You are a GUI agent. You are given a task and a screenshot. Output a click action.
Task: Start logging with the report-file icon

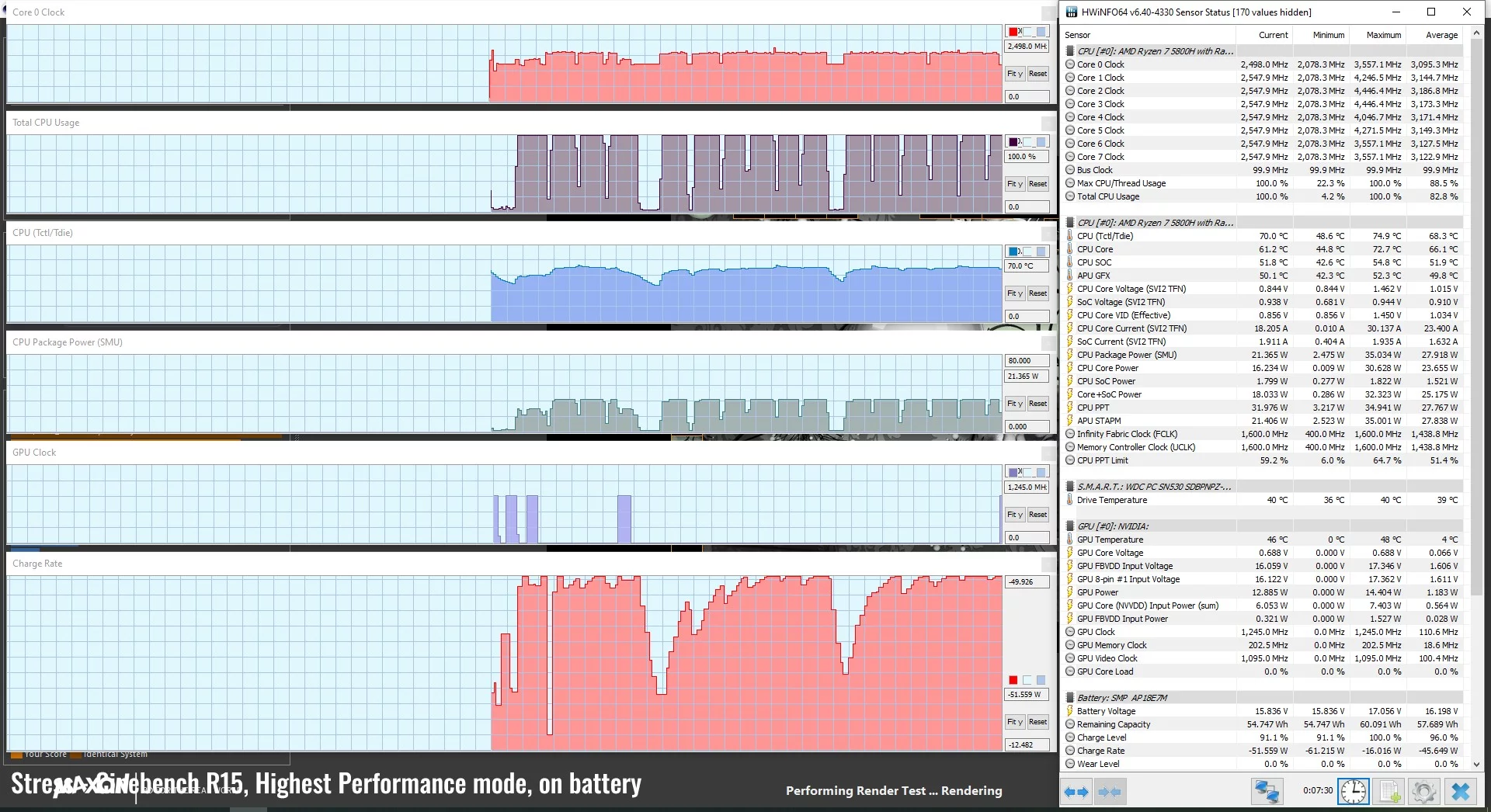click(1389, 791)
